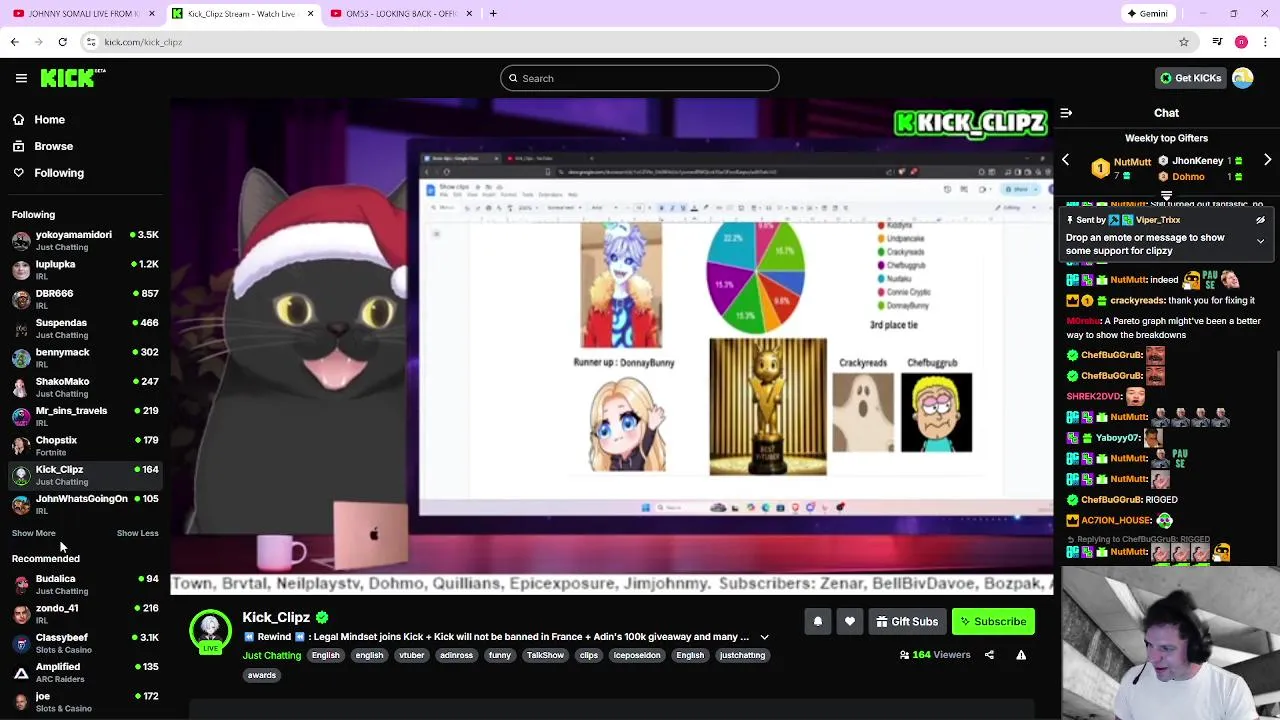Image resolution: width=1280 pixels, height=720 pixels.
Task: Reload the page
Action: point(62,42)
